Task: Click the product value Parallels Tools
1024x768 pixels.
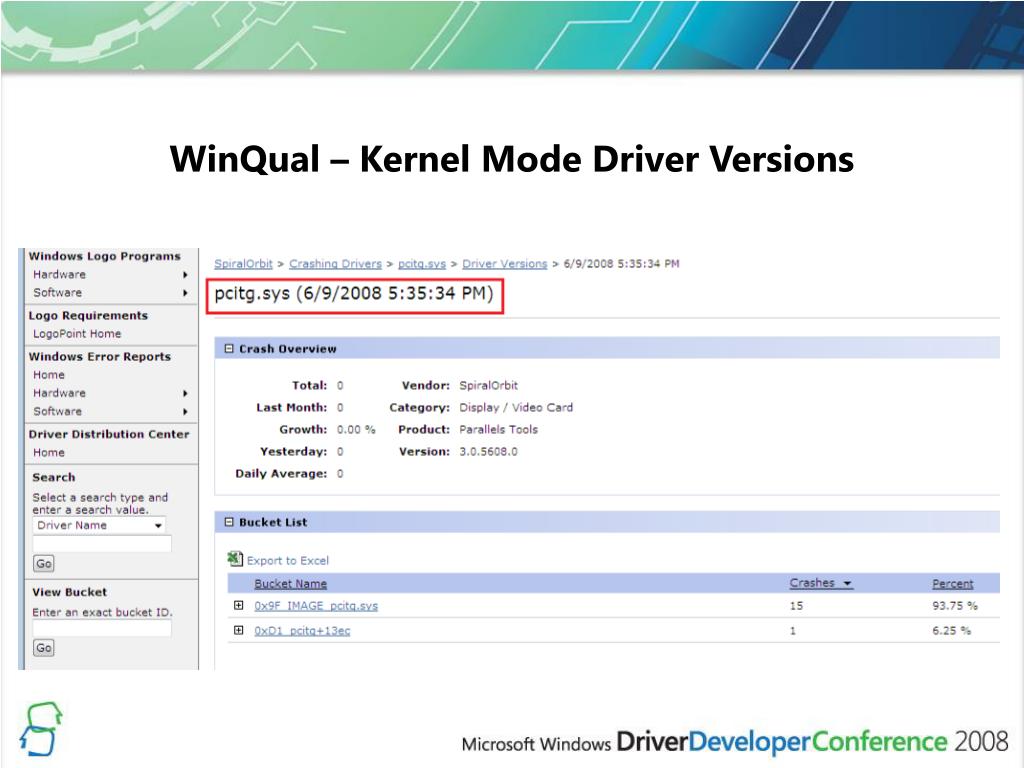Action: [498, 430]
